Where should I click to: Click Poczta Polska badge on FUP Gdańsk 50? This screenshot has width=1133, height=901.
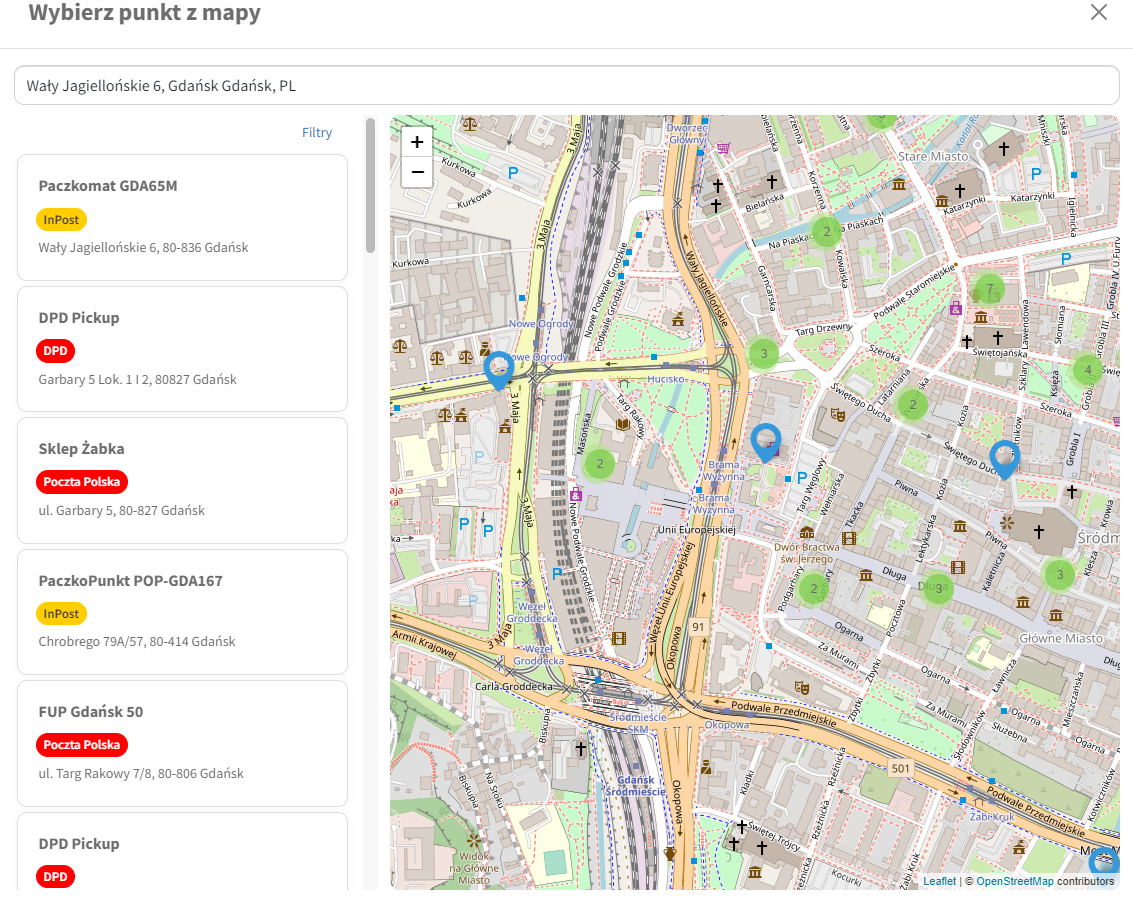82,745
